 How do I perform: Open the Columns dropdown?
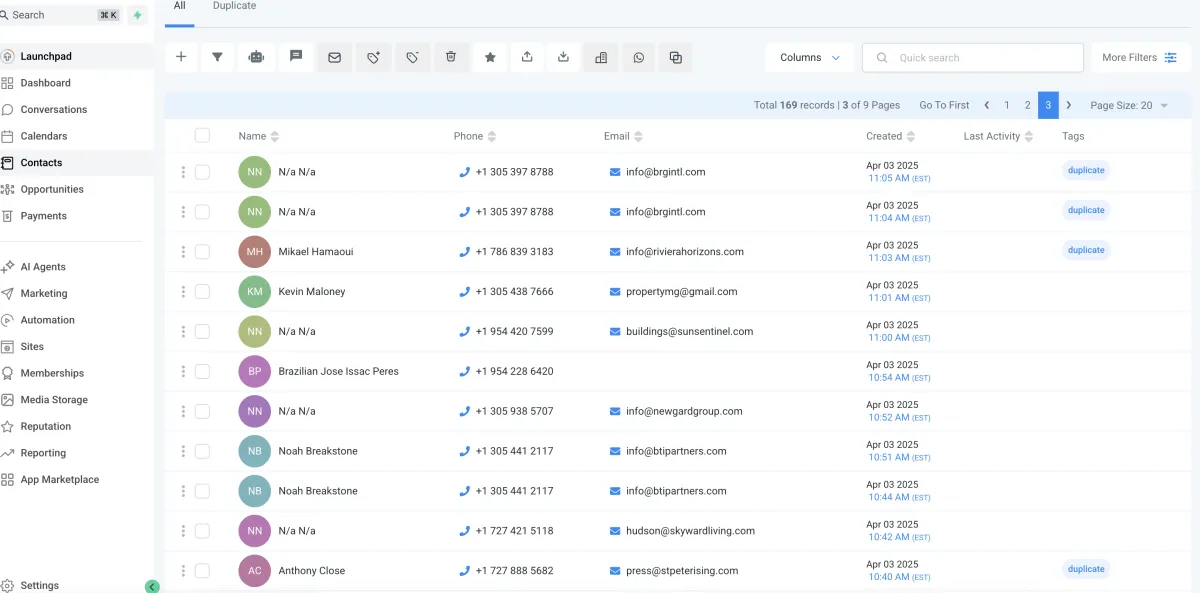(x=810, y=57)
